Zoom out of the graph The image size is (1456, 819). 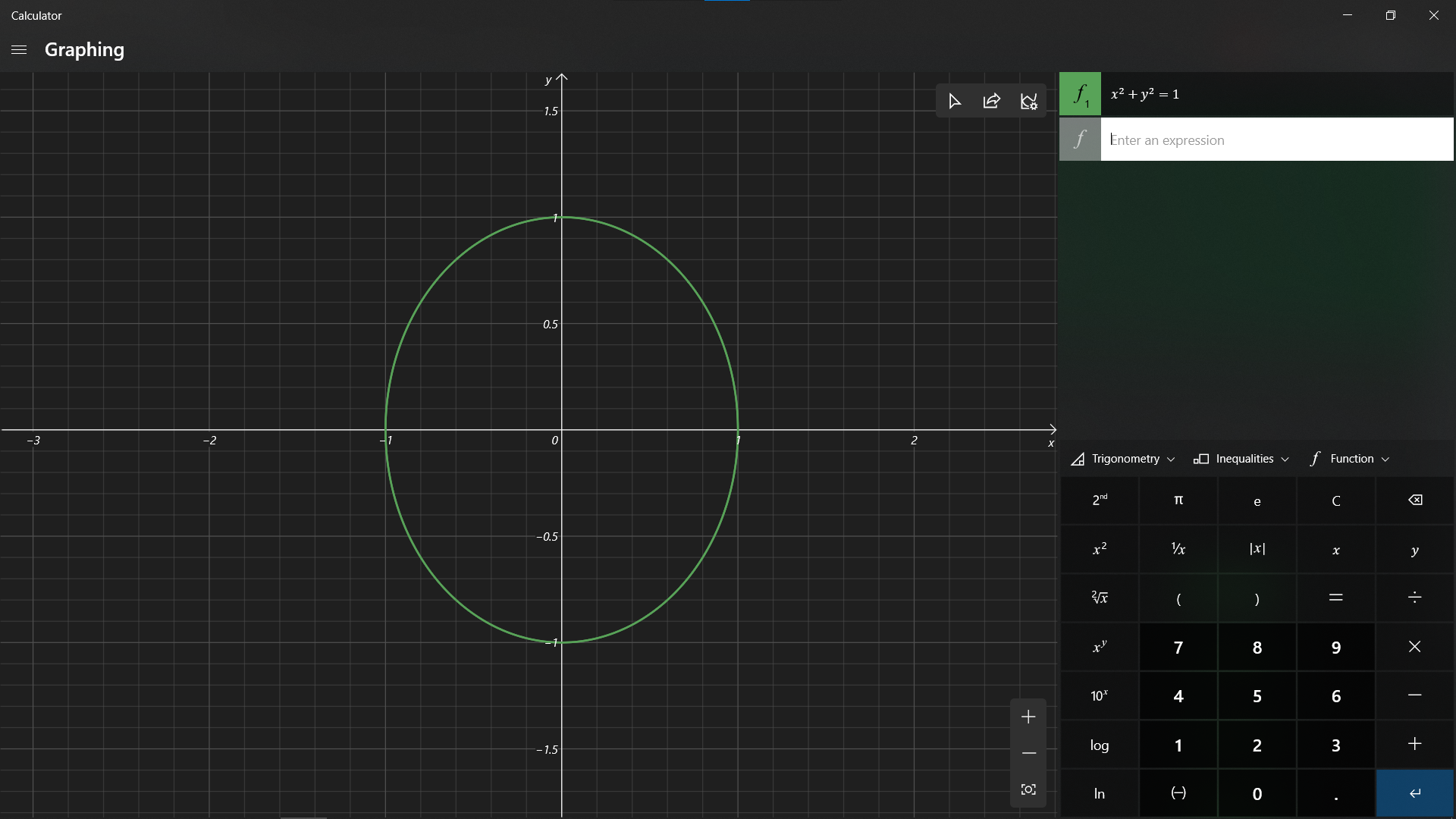[x=1028, y=753]
